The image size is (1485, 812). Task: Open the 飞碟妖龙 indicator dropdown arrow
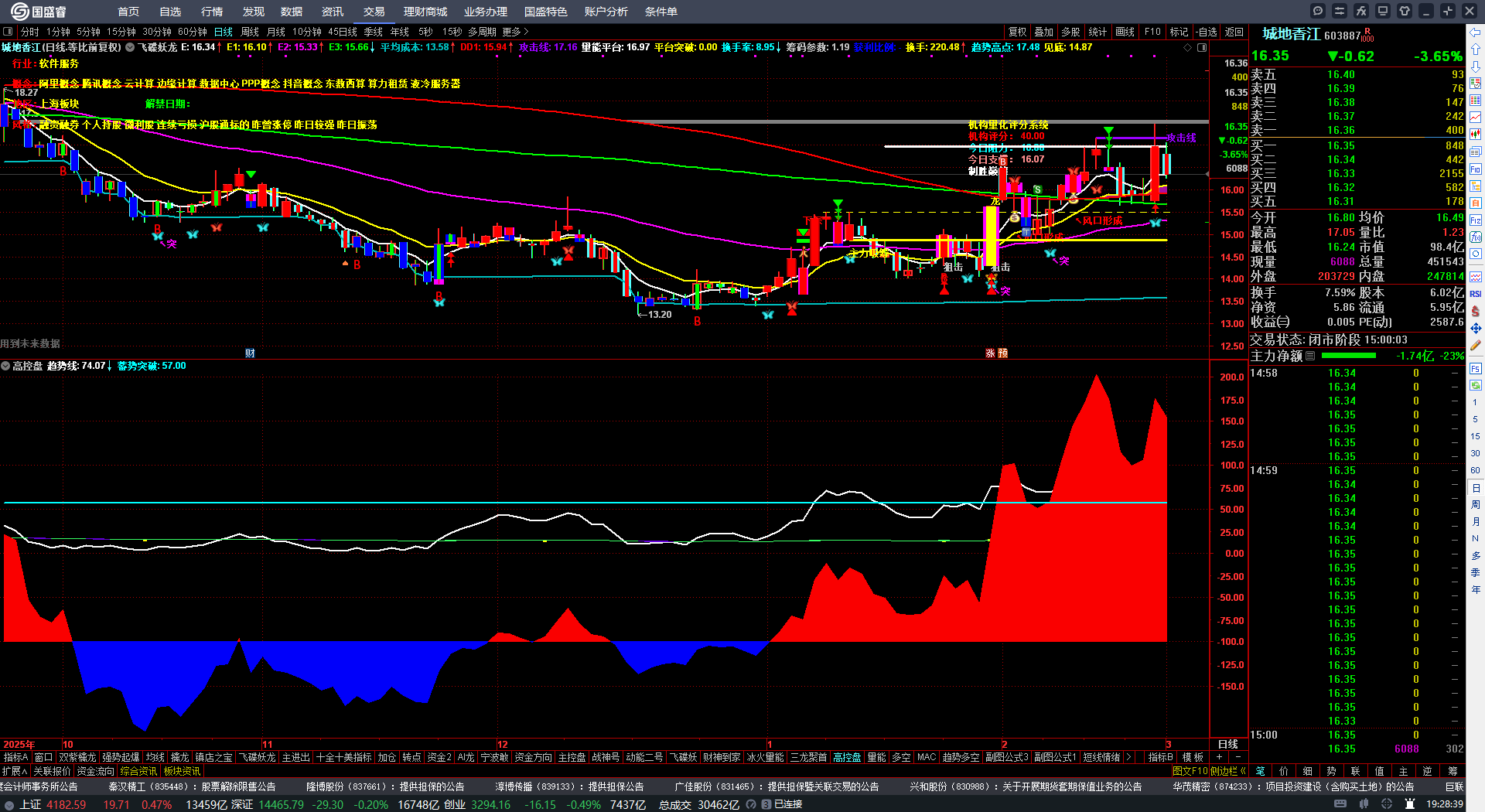click(x=130, y=47)
